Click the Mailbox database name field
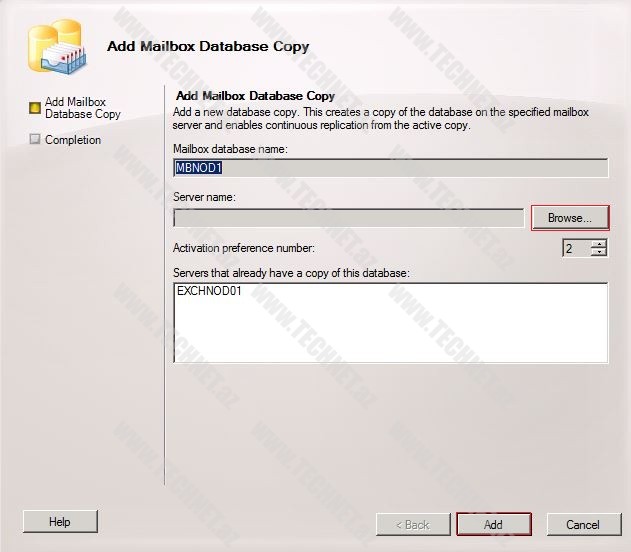 390,168
